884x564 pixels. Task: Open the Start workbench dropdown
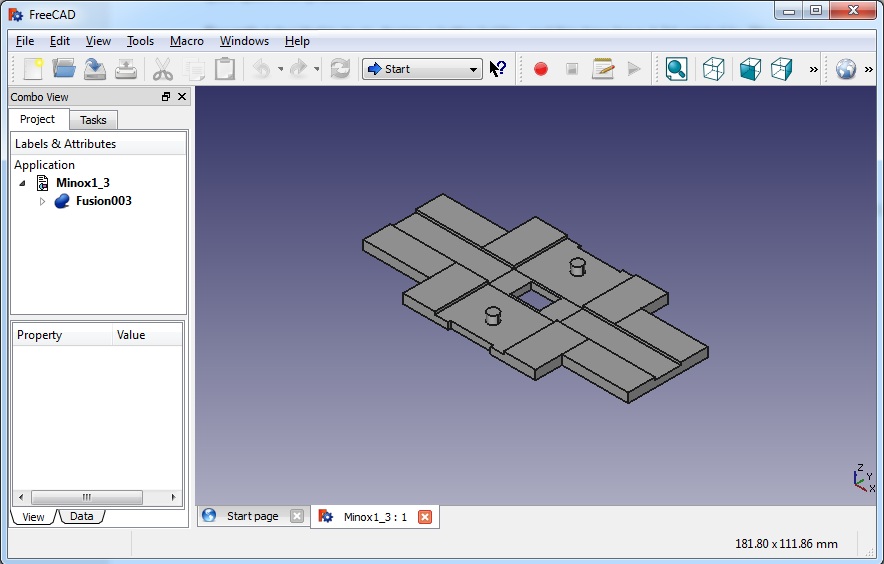tap(422, 69)
